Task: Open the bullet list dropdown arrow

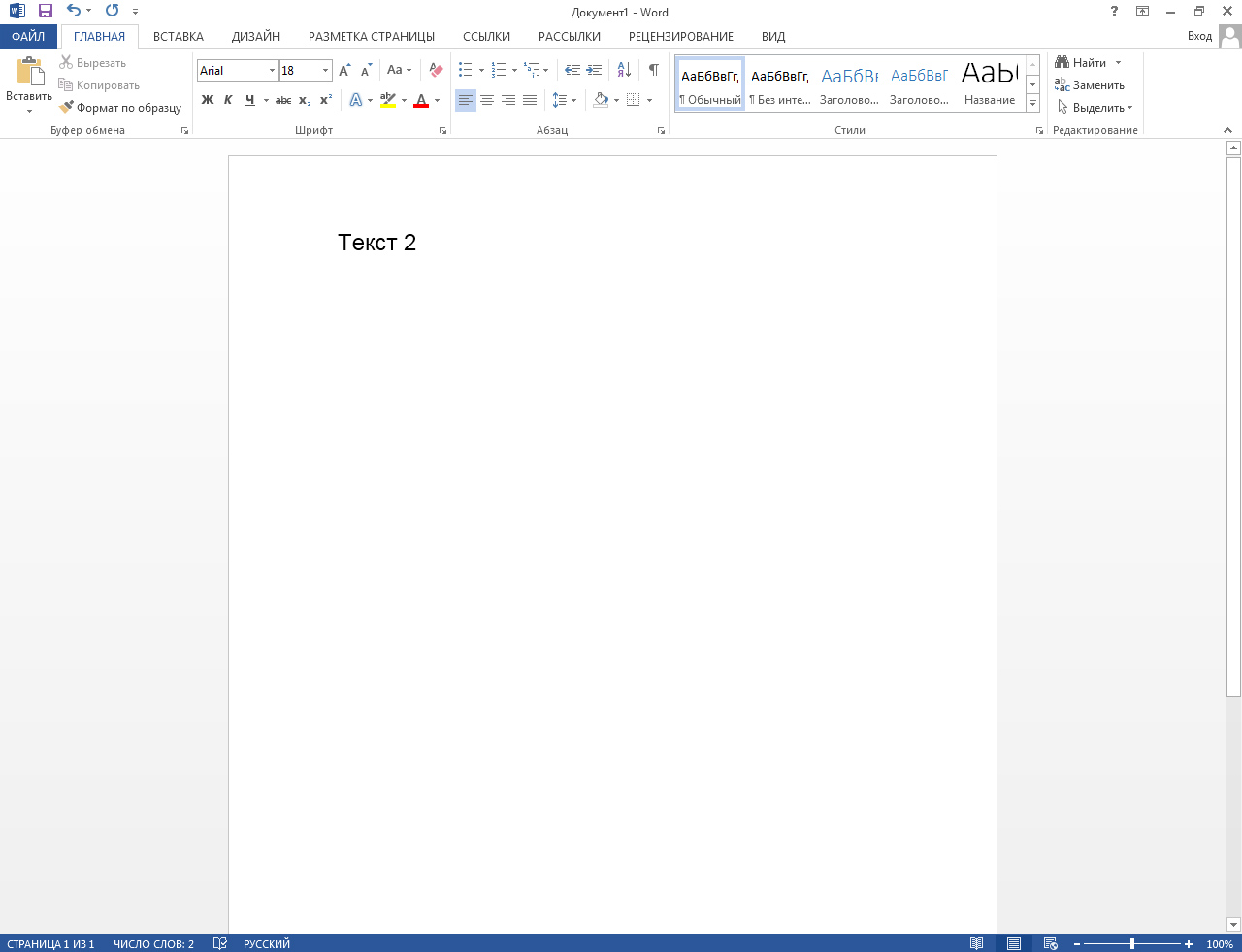Action: point(481,71)
